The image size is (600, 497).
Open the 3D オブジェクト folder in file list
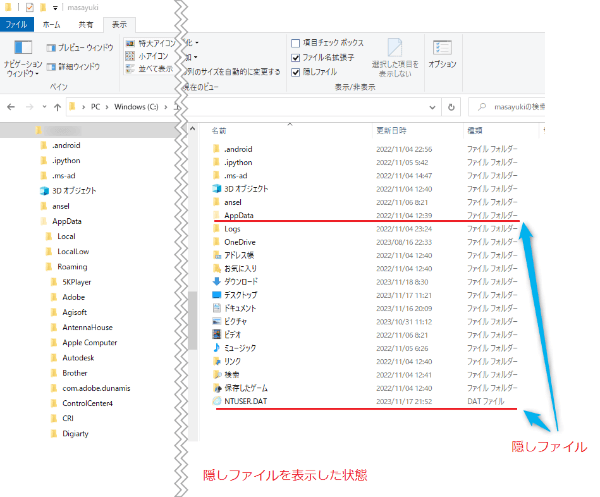(240, 189)
